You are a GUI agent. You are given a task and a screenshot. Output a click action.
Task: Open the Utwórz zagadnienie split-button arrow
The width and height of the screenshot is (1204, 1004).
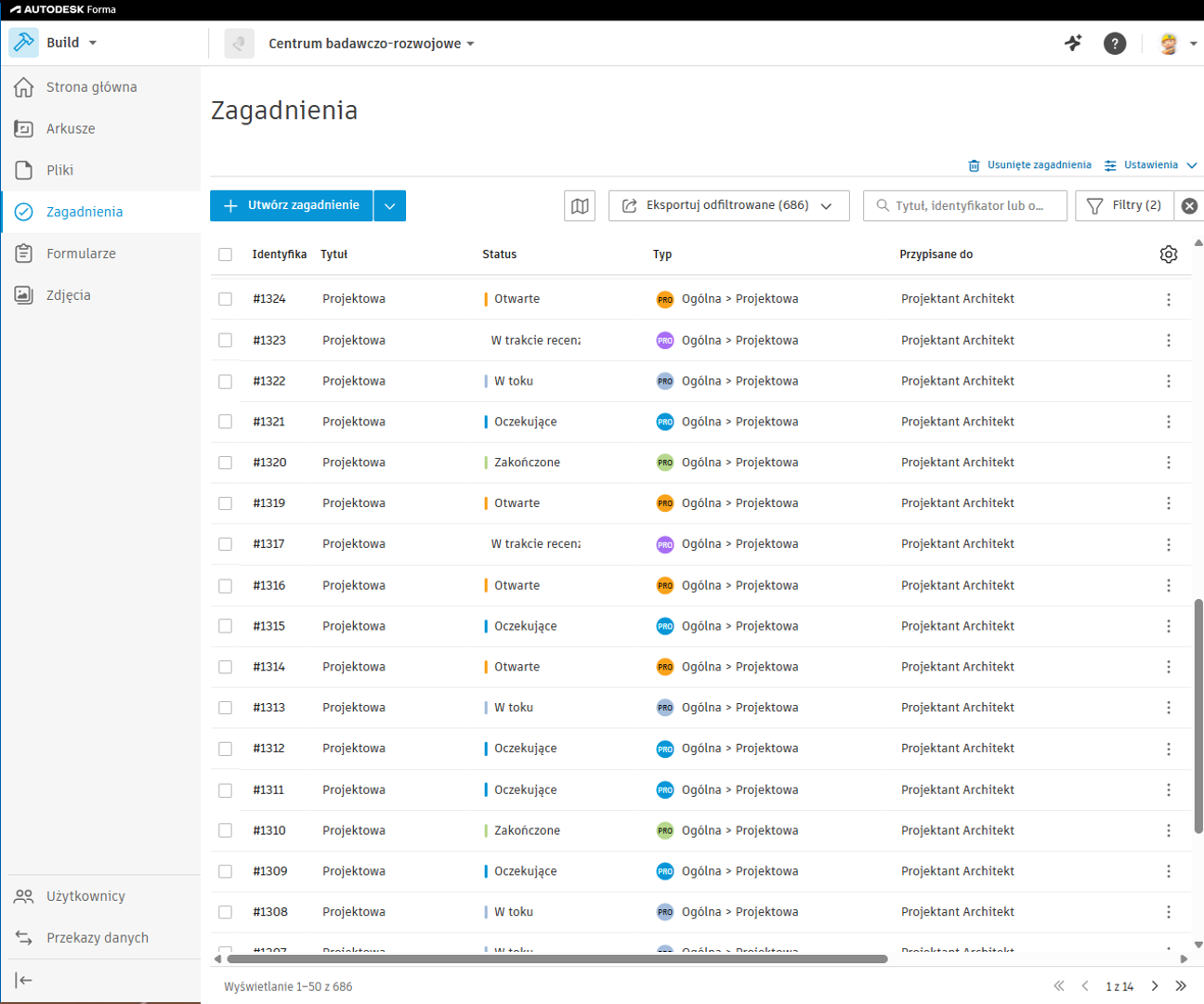[x=390, y=206]
